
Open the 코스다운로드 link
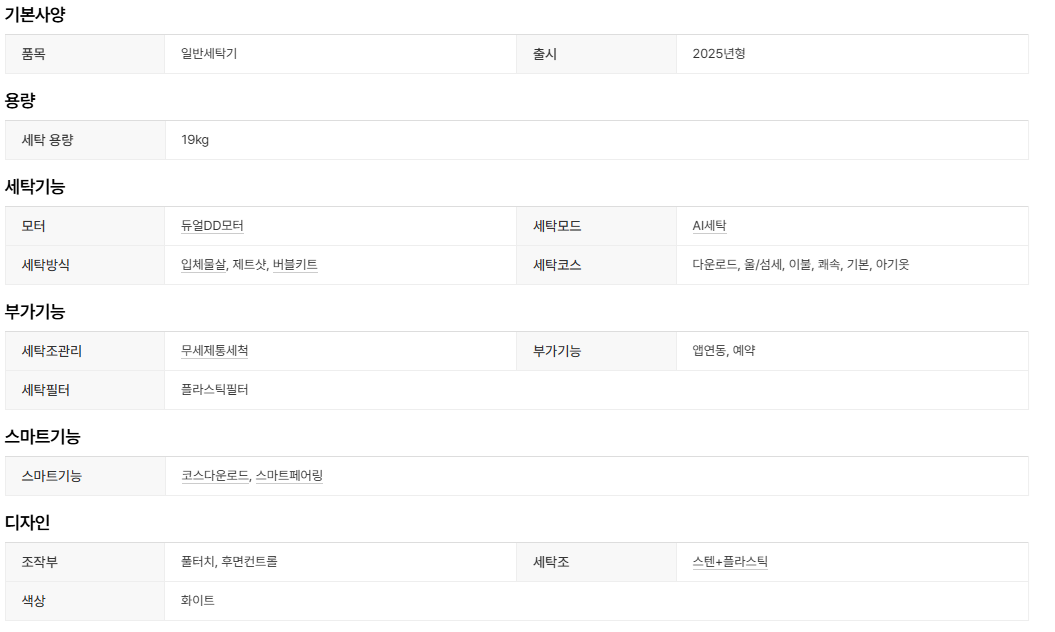215,476
